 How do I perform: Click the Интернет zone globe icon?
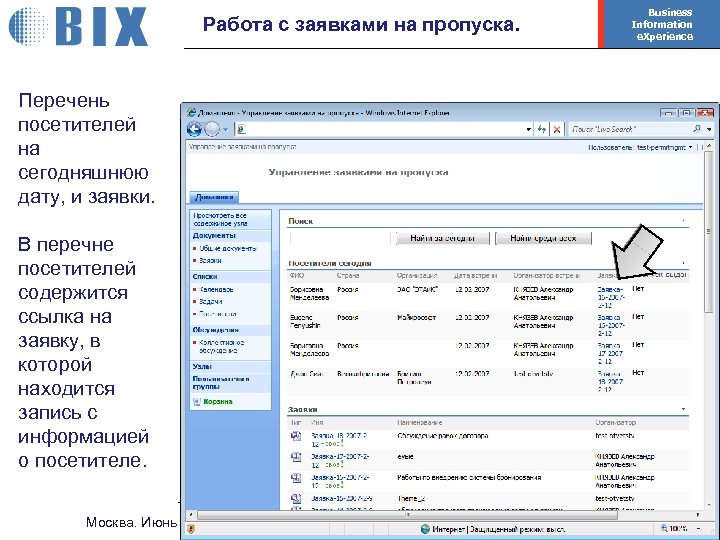click(425, 529)
